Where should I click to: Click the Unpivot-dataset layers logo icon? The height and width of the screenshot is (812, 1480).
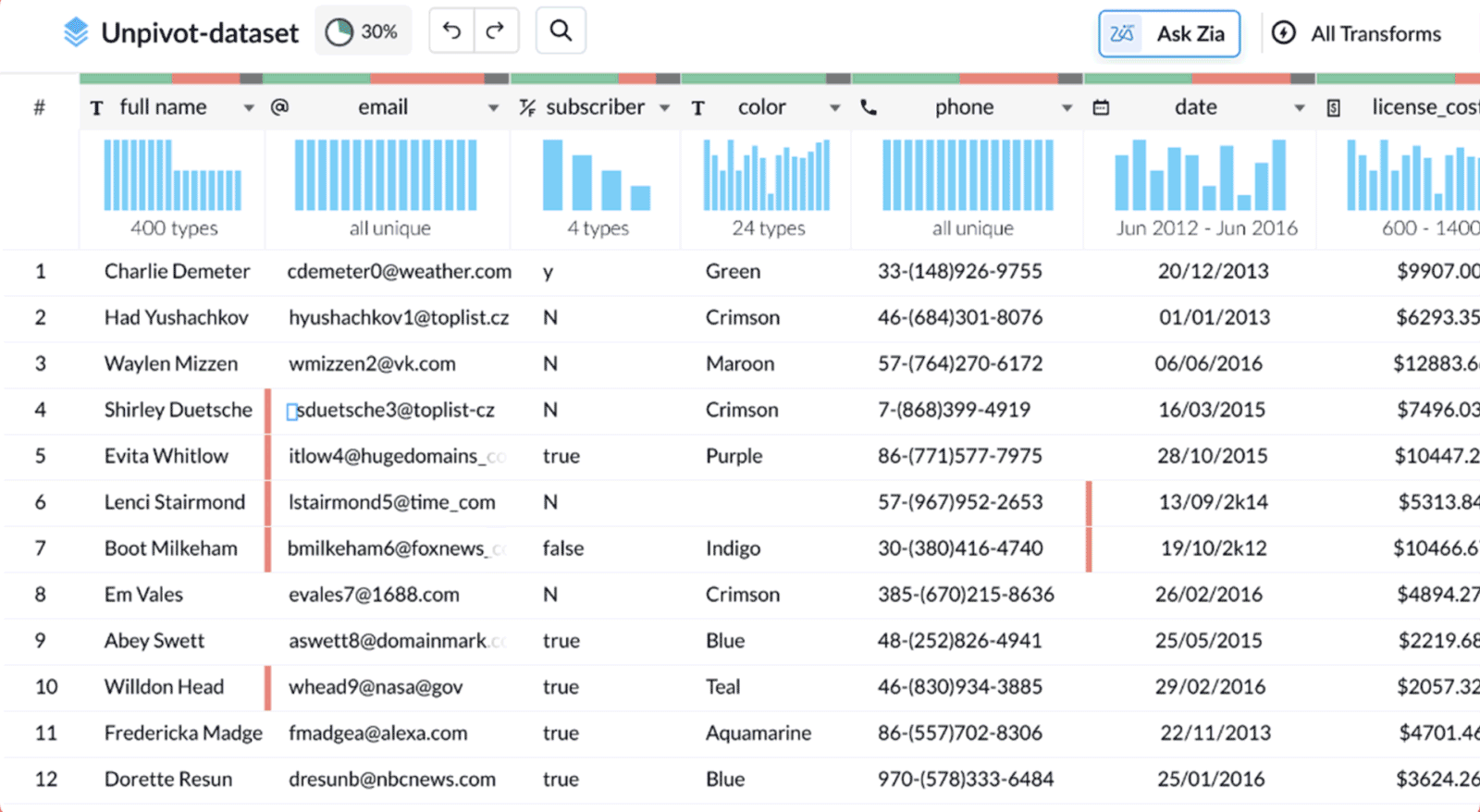[x=76, y=32]
